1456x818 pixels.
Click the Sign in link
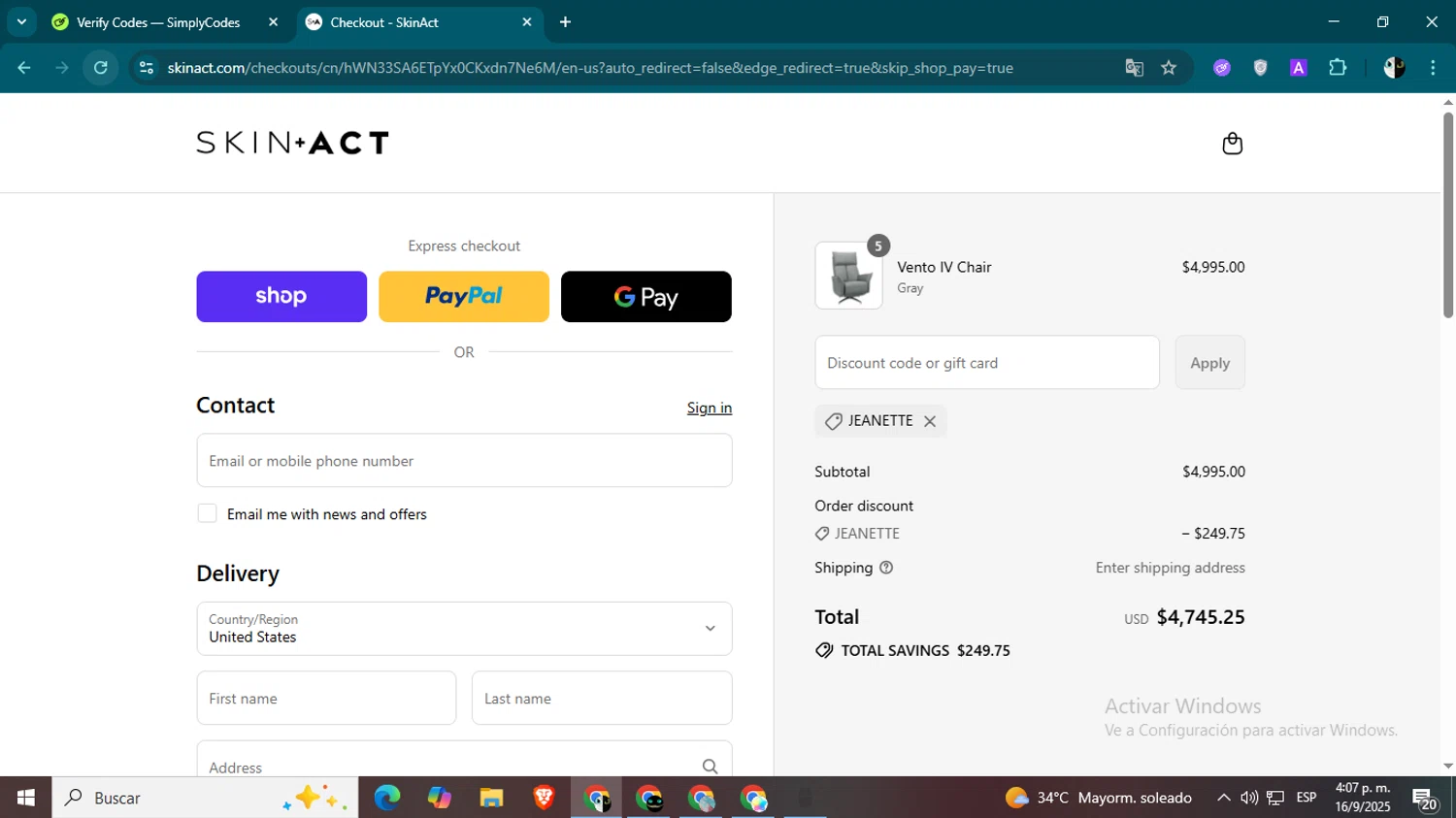pos(710,408)
